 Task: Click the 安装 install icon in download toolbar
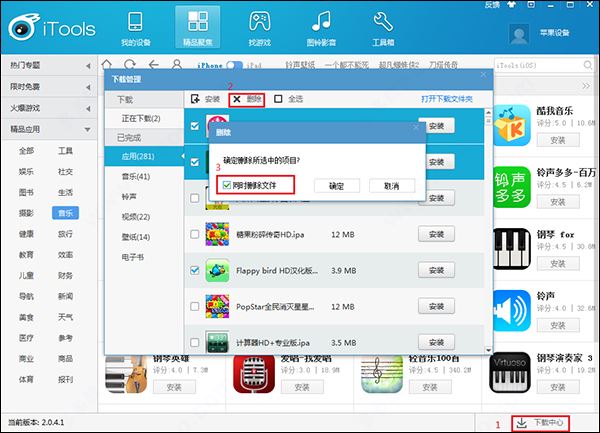point(195,99)
